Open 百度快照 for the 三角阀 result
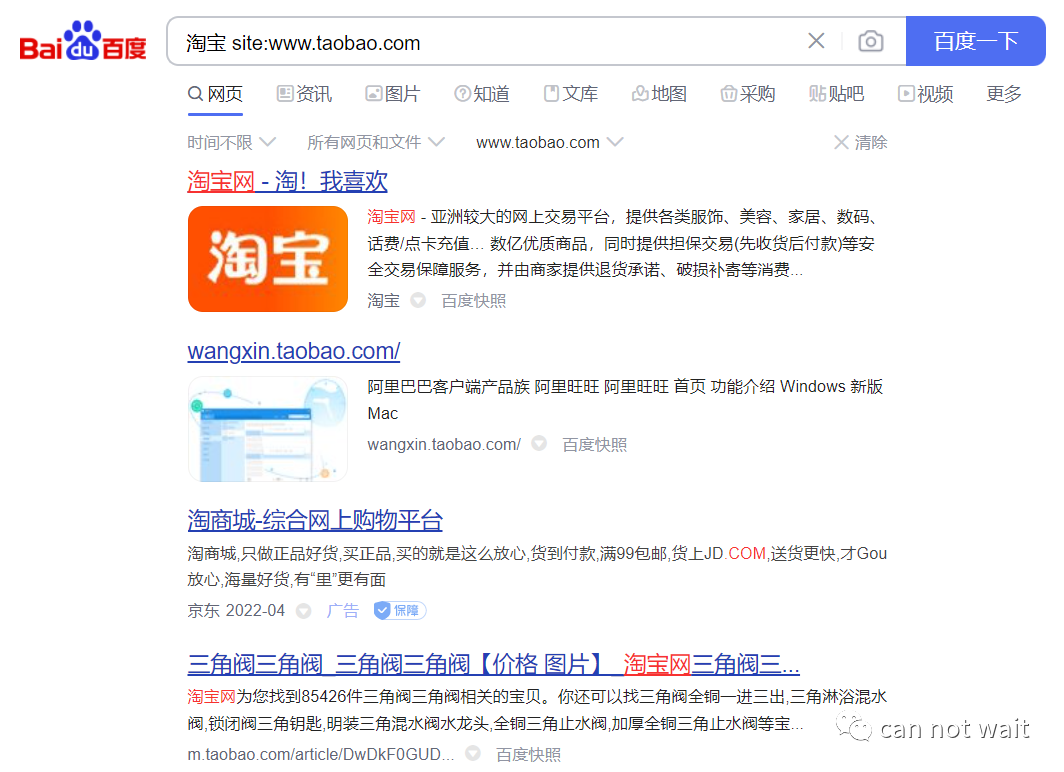1064x772 pixels. click(x=529, y=754)
